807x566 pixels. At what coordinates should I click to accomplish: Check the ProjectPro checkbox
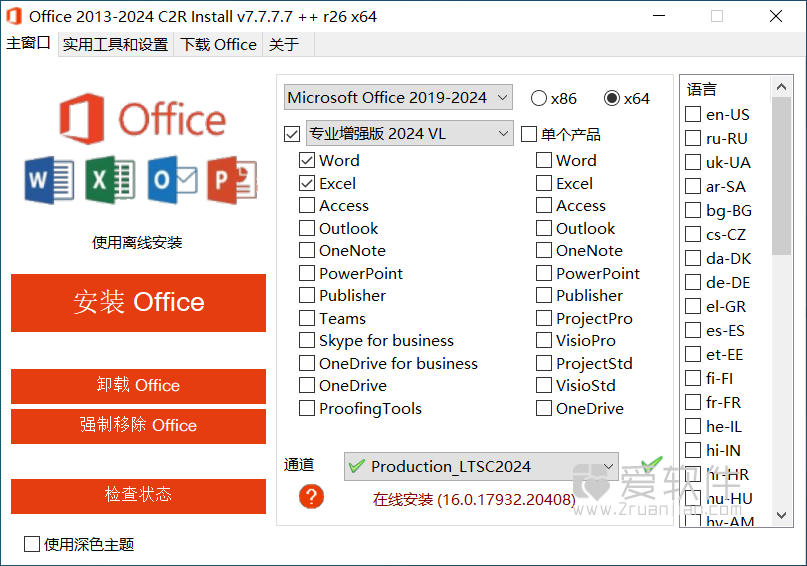[x=544, y=318]
